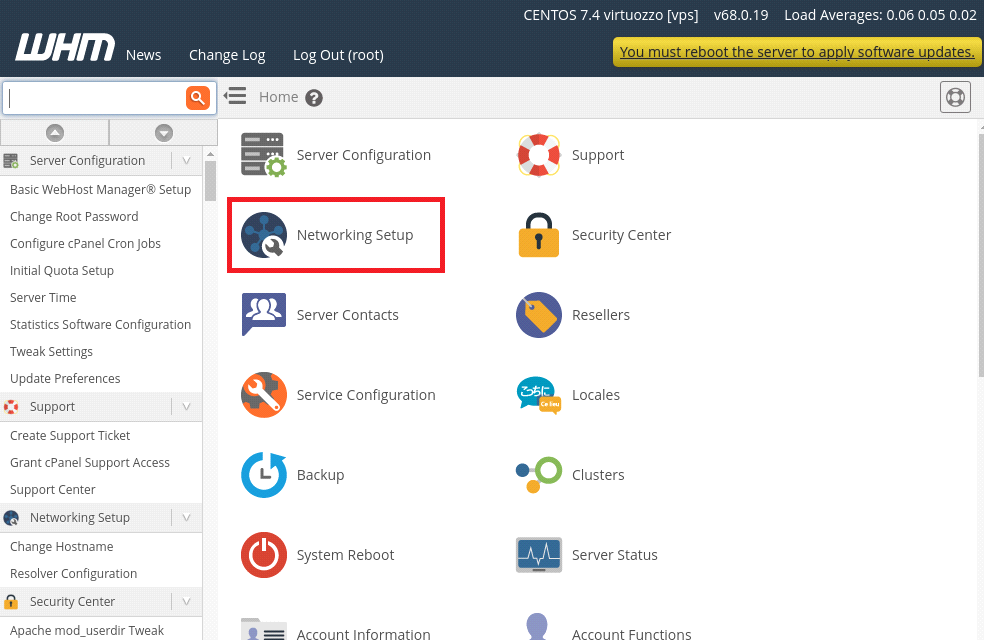Open the Backup clock icon
Screen dimensions: 984x640
264,474
